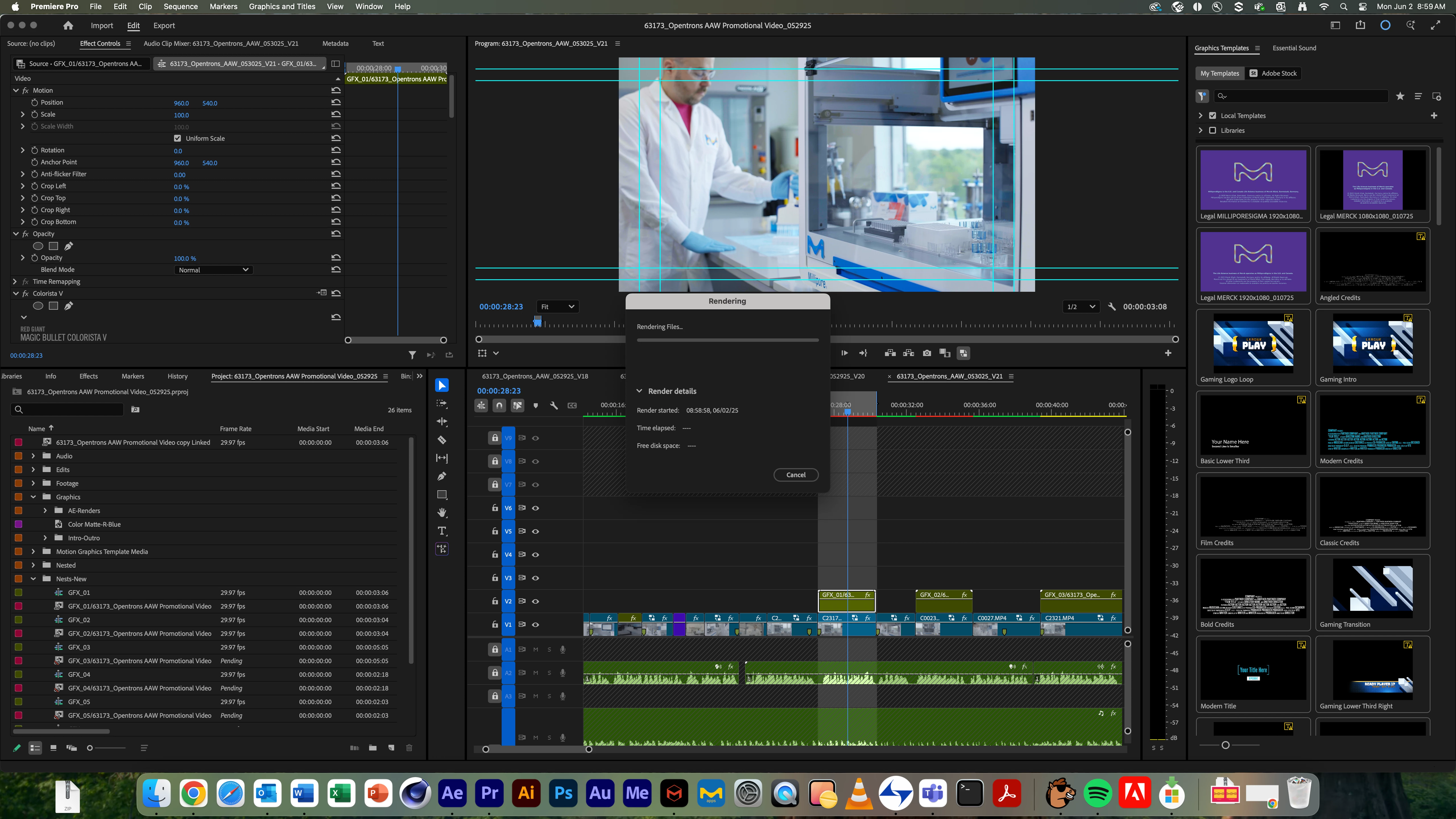Click the New Bin folder icon

pyautogui.click(x=373, y=748)
